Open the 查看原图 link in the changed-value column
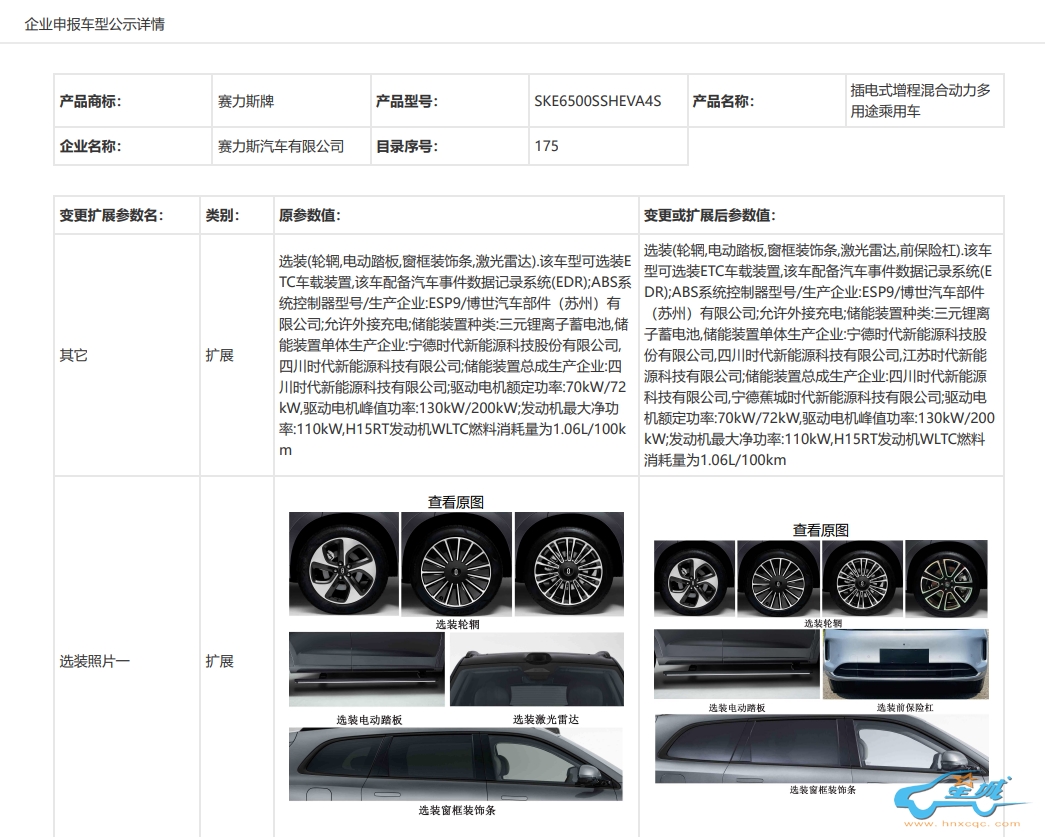The image size is (1045, 837). [x=821, y=530]
